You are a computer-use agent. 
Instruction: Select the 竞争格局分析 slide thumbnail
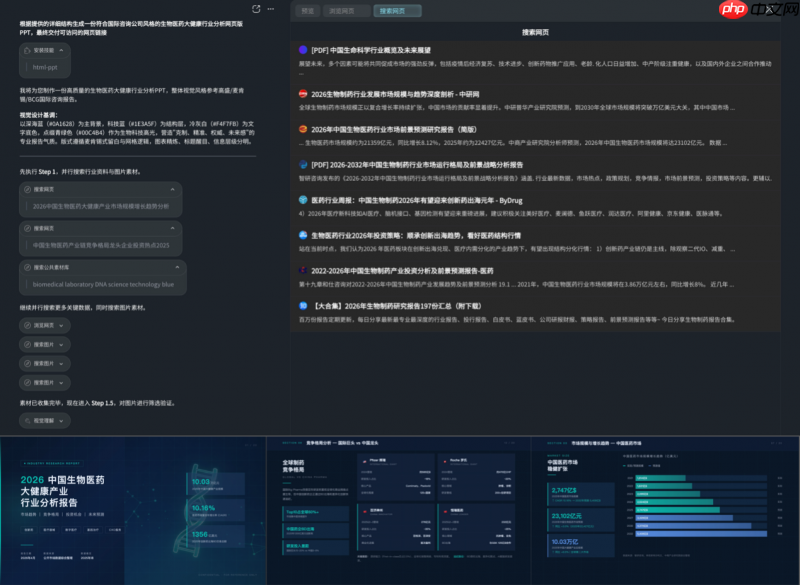[x=398, y=511]
